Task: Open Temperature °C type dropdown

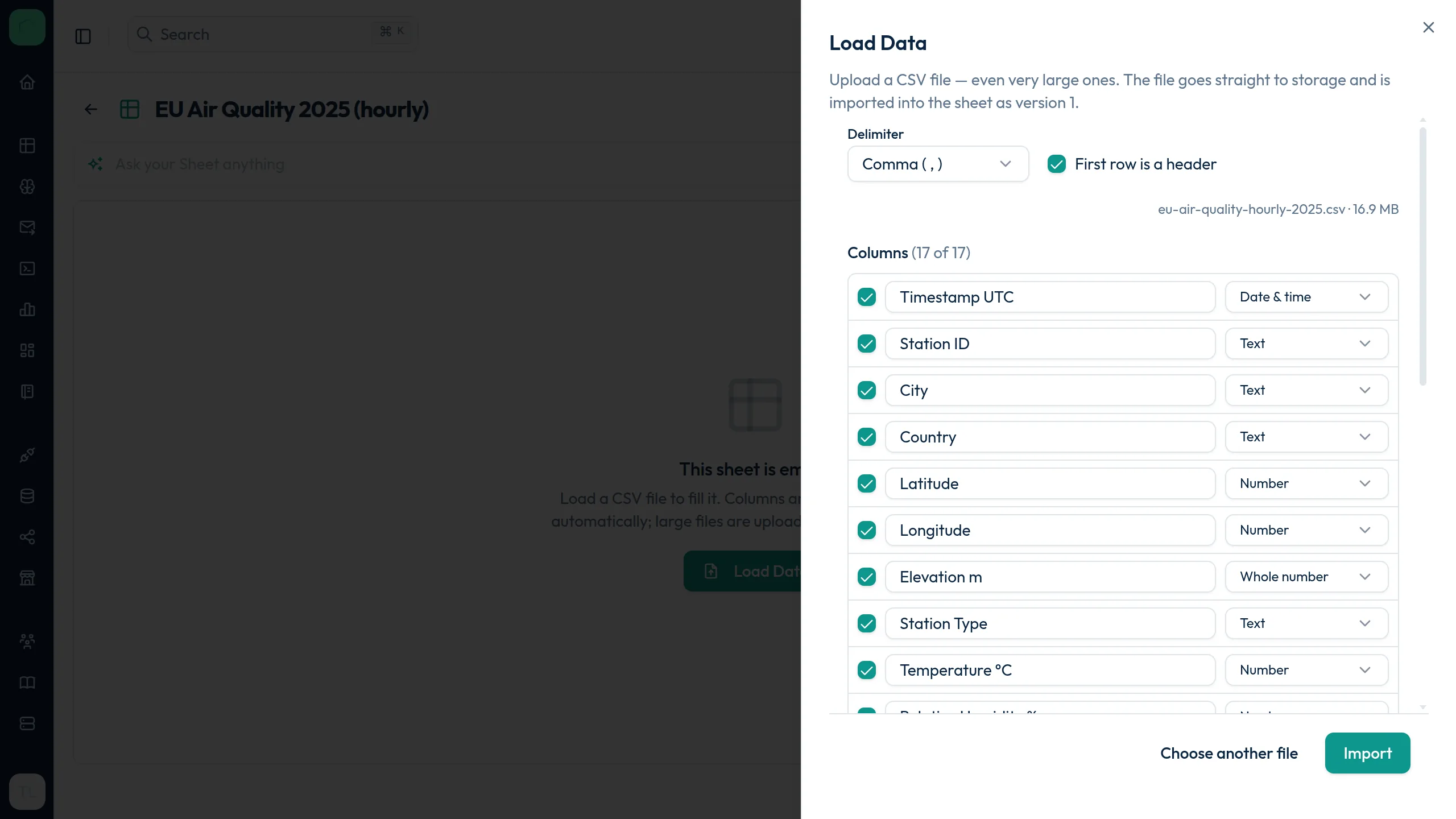Action: [1306, 670]
